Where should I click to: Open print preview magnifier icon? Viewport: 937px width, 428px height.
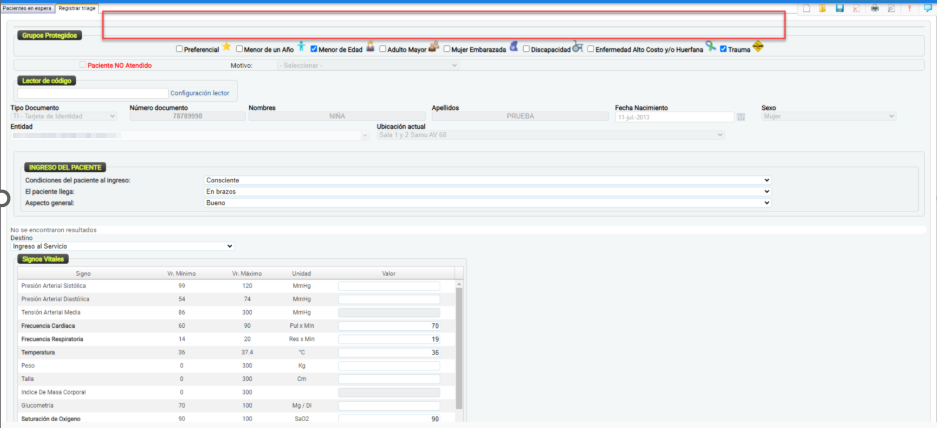(x=891, y=8)
